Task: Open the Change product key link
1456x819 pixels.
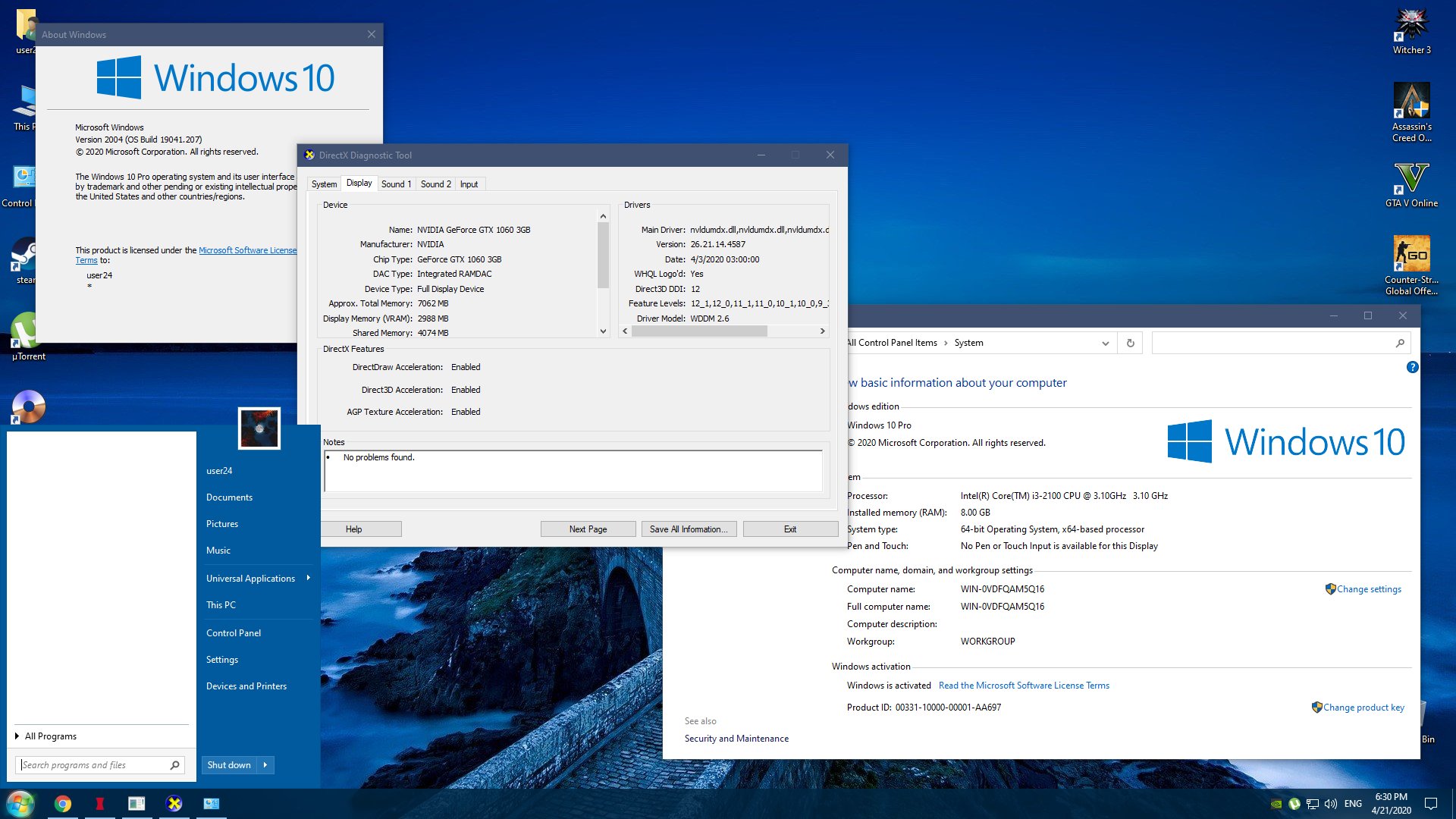Action: [1363, 708]
